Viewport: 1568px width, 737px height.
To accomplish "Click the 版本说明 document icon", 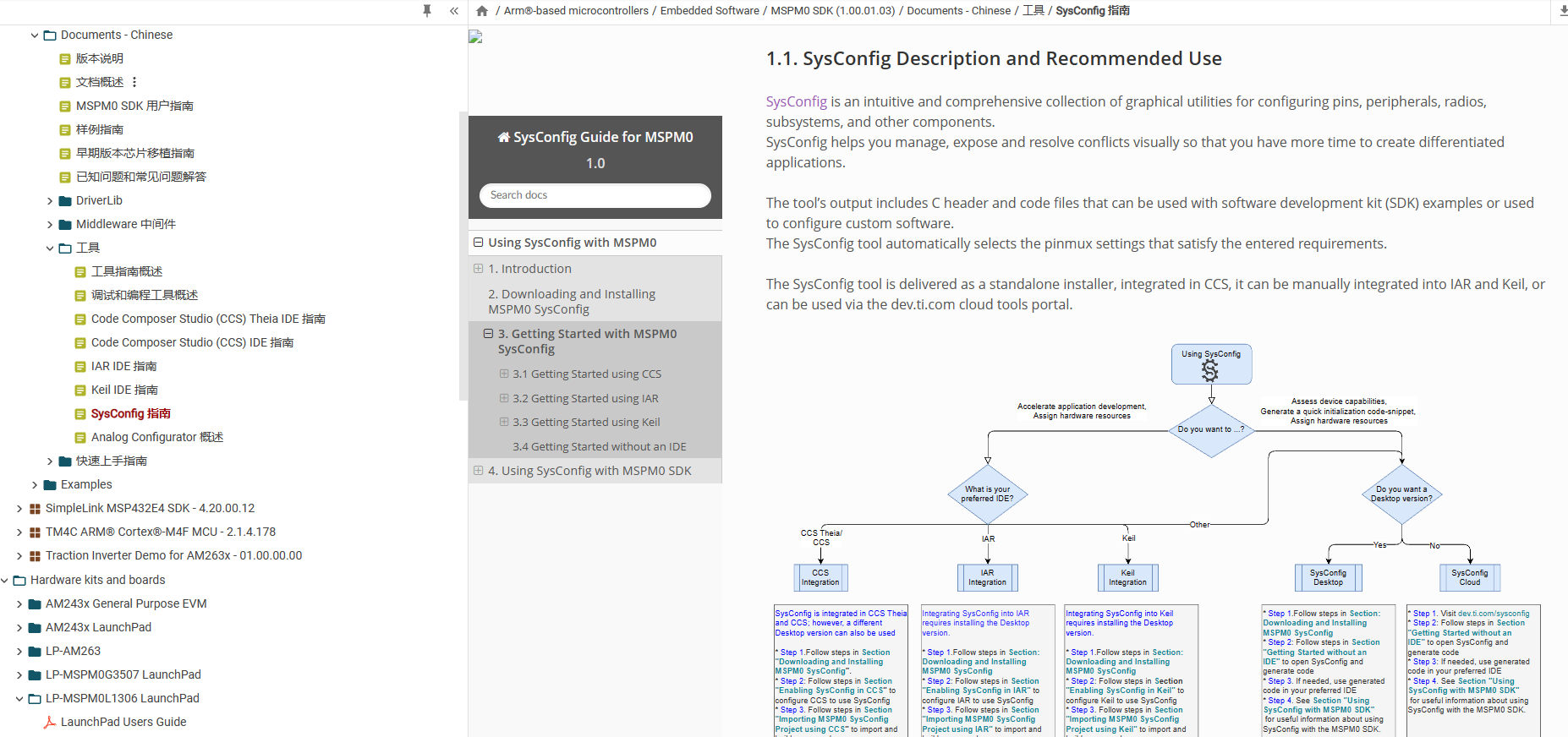I will pyautogui.click(x=65, y=59).
